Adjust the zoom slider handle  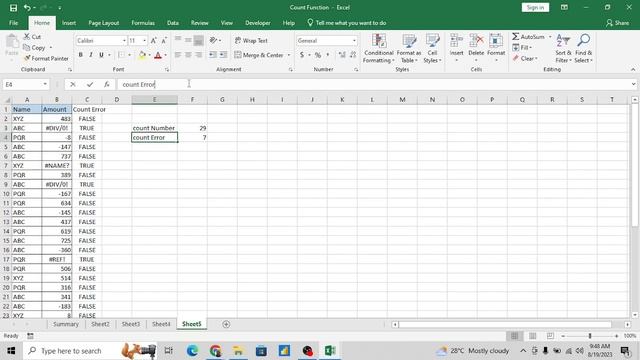click(x=589, y=336)
